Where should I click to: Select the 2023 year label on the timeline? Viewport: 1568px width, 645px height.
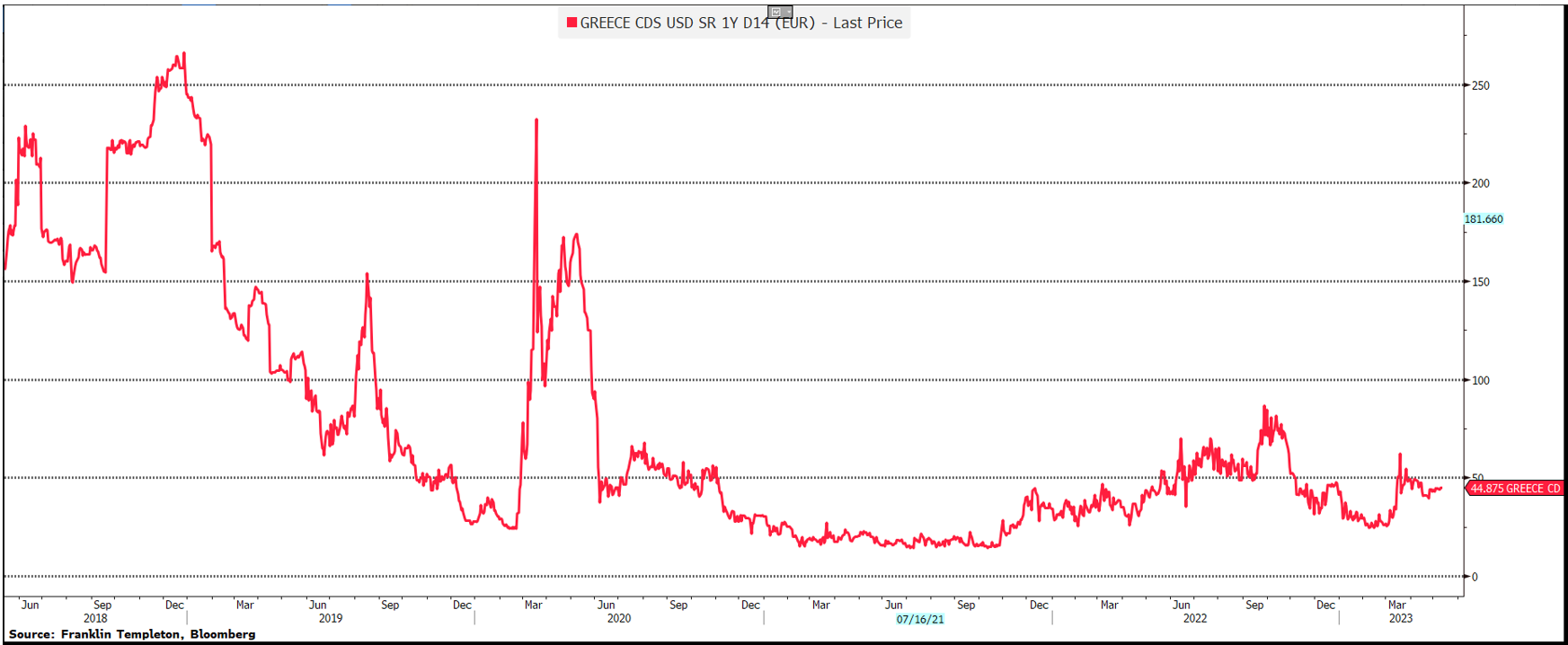[1401, 618]
